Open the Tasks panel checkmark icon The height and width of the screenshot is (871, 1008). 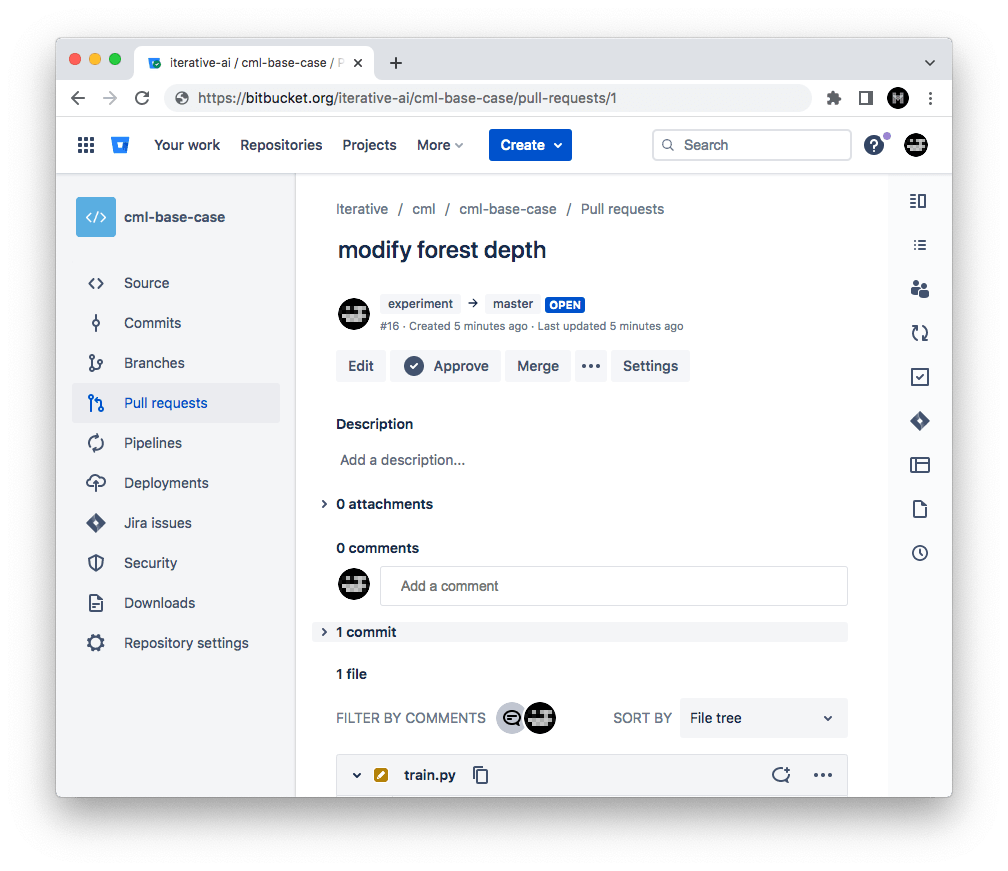[x=919, y=377]
